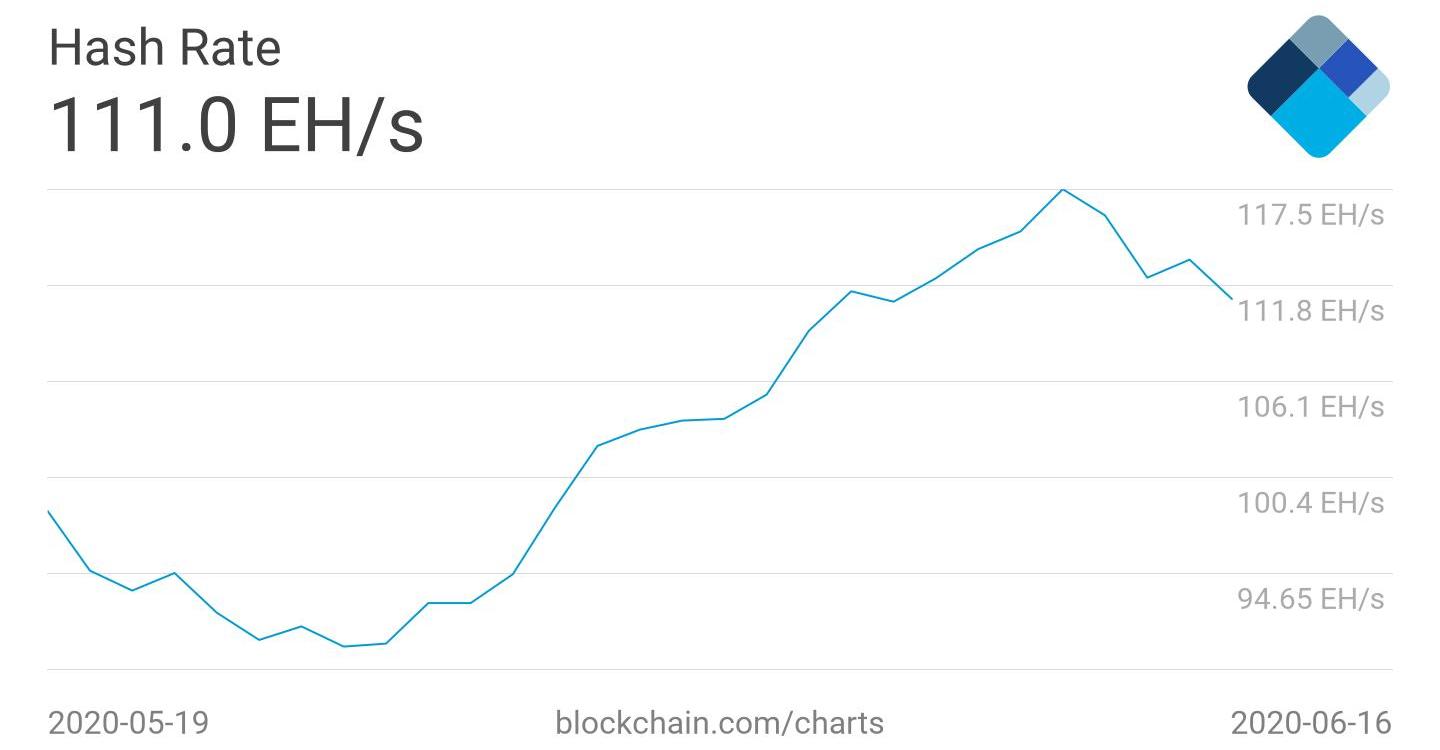The width and height of the screenshot is (1440, 750).
Task: Select the 2020-06-16 end date
Action: click(x=1310, y=722)
